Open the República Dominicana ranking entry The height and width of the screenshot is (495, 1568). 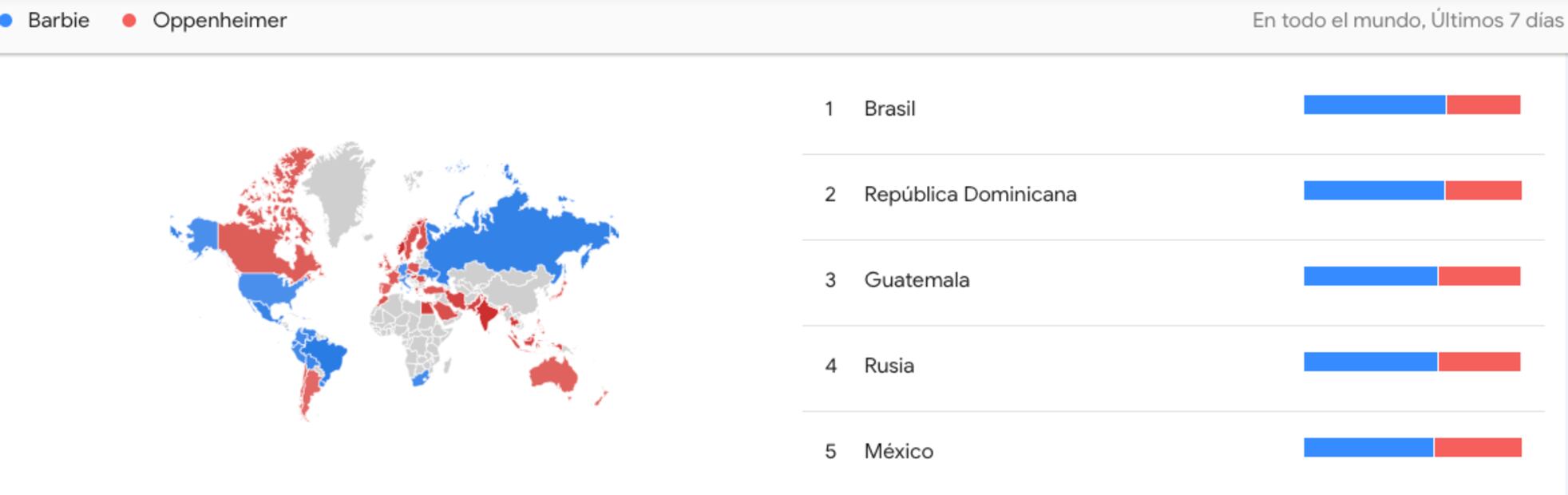970,194
